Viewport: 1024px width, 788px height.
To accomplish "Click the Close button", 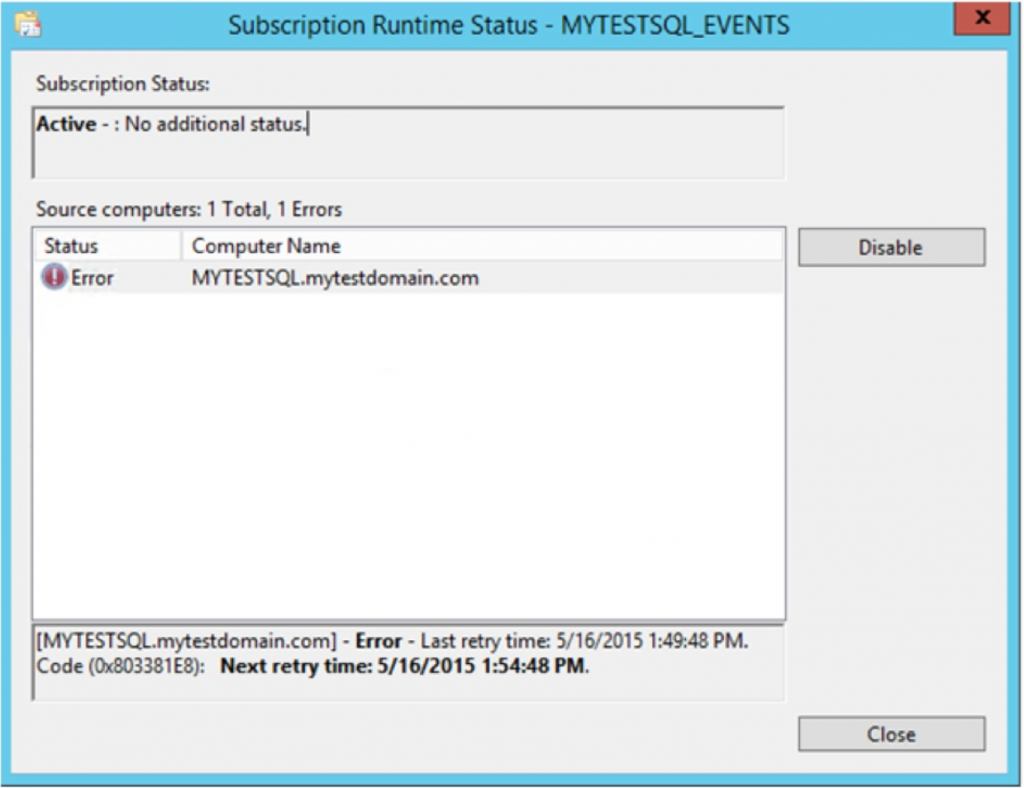I will click(x=891, y=733).
